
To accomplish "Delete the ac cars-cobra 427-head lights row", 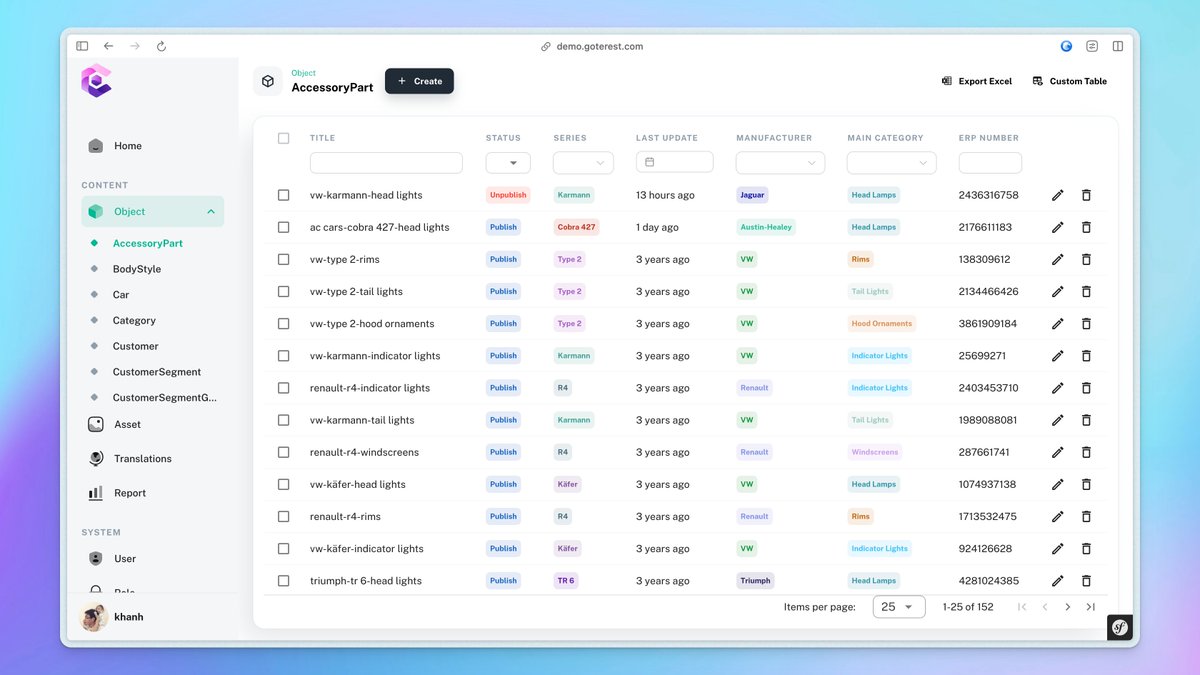I will pyautogui.click(x=1086, y=227).
